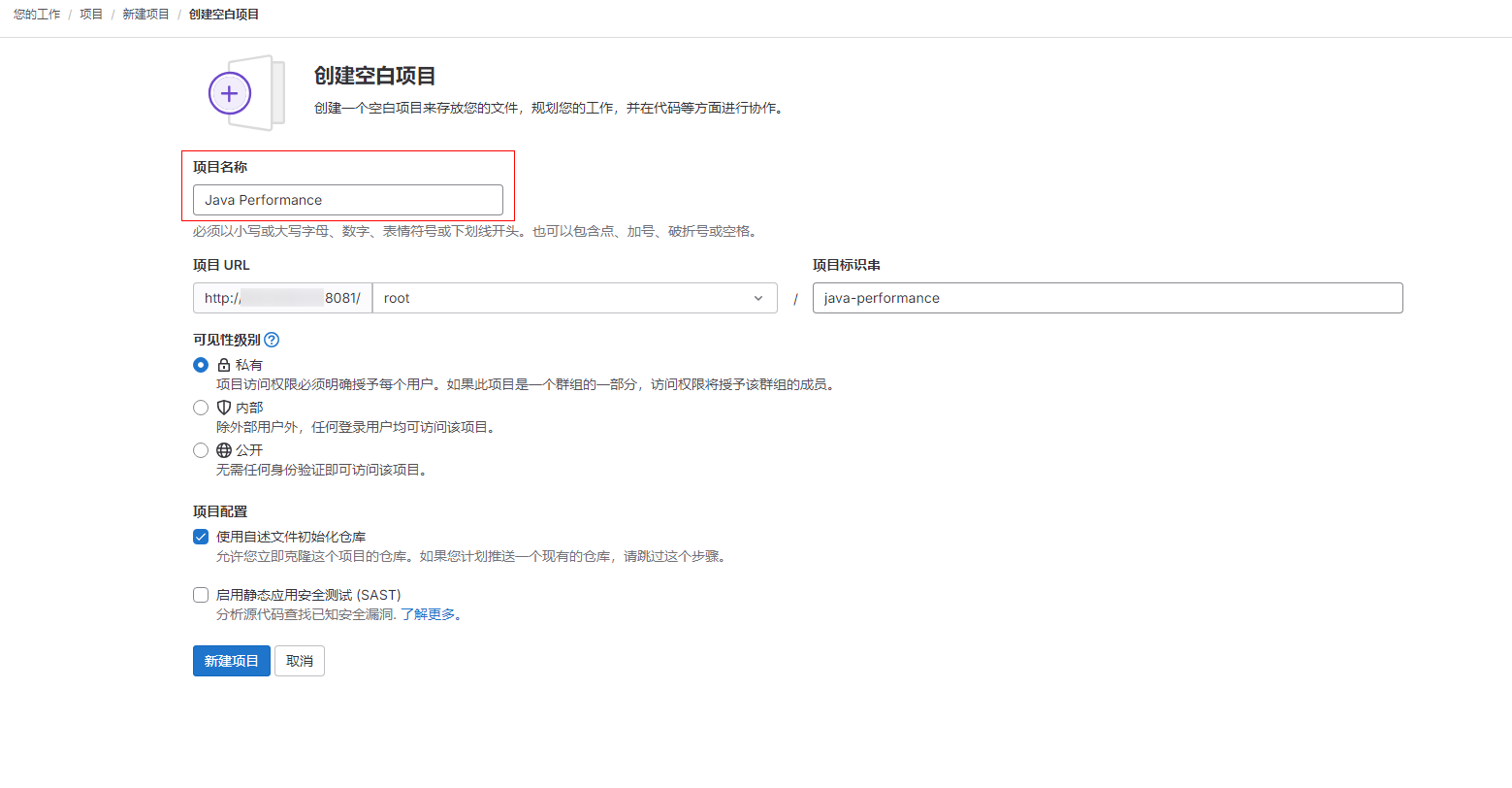
Task: Click 创建空白项目 breadcrumb item
Action: click(x=224, y=15)
